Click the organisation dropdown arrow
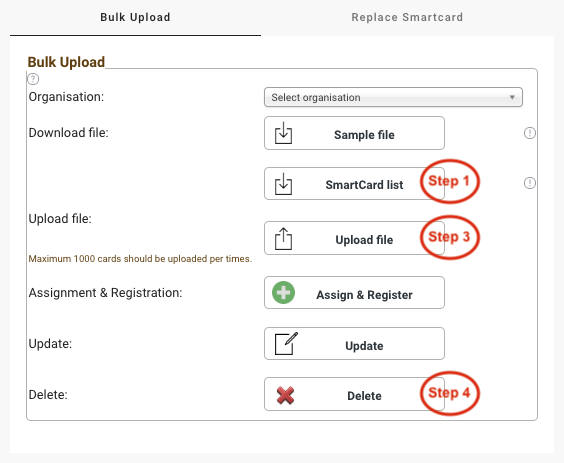Screen dimensions: 564x463 (512, 97)
